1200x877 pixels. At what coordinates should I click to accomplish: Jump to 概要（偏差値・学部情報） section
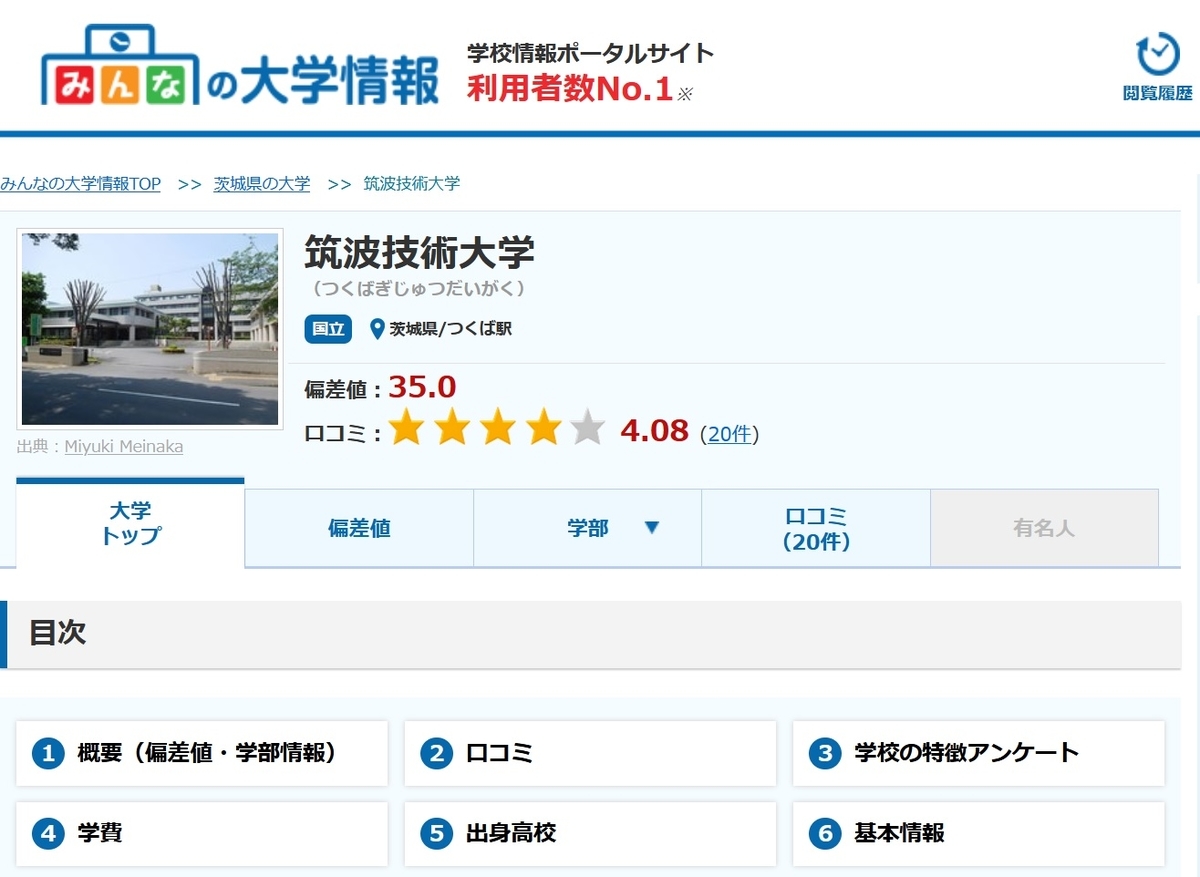(x=202, y=753)
